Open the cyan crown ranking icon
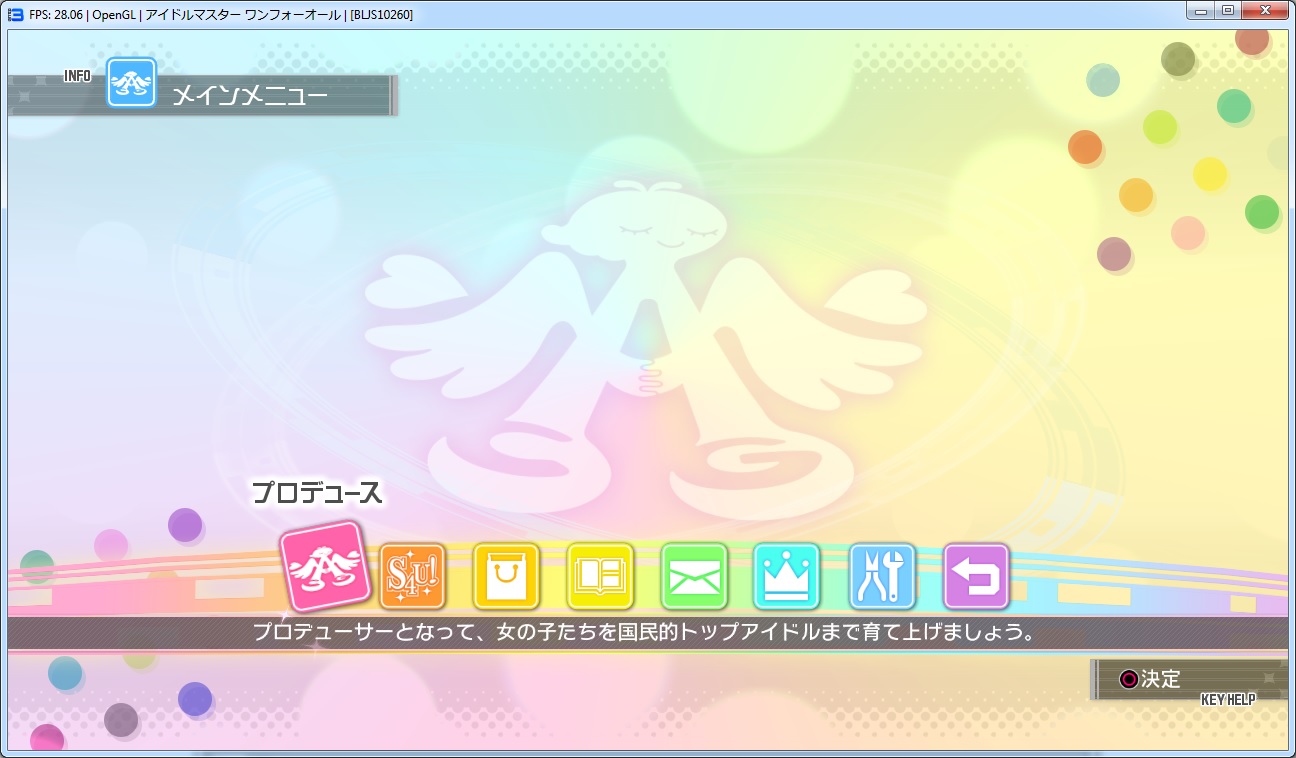This screenshot has height=758, width=1296. click(x=787, y=576)
